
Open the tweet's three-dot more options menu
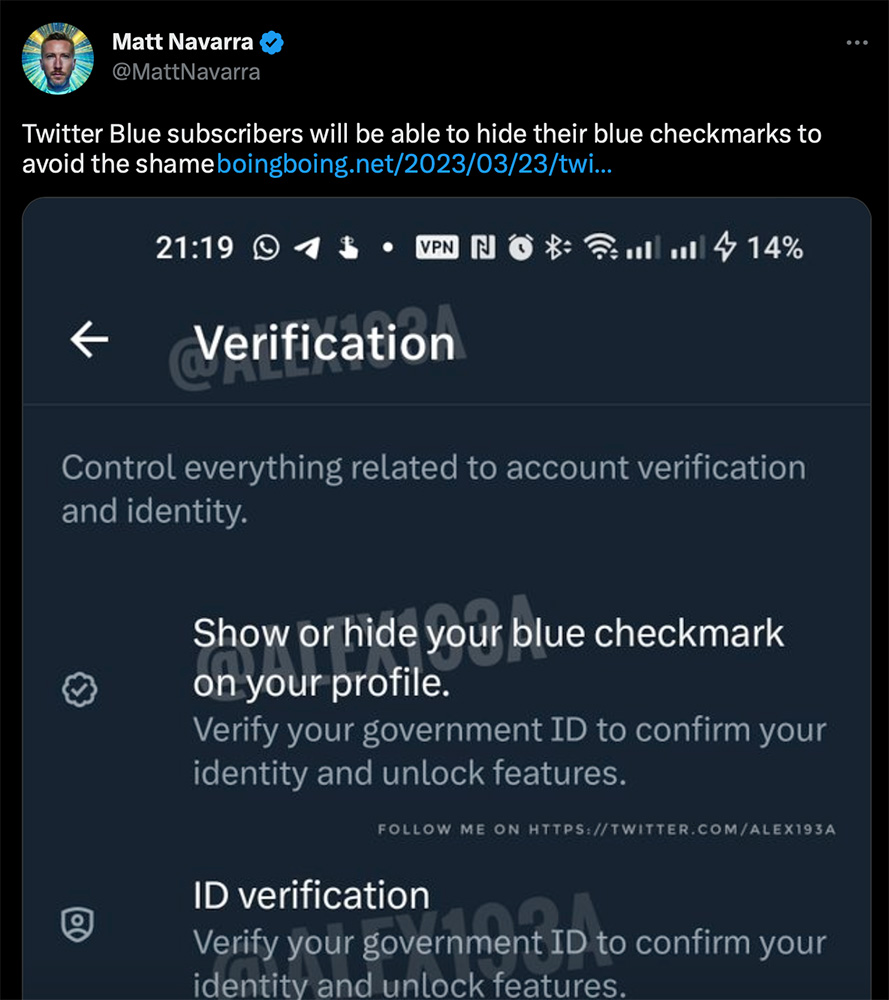[856, 43]
